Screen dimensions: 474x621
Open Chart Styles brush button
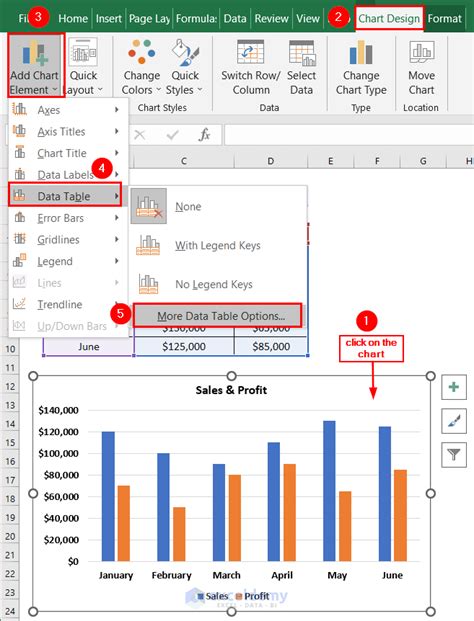tap(454, 421)
